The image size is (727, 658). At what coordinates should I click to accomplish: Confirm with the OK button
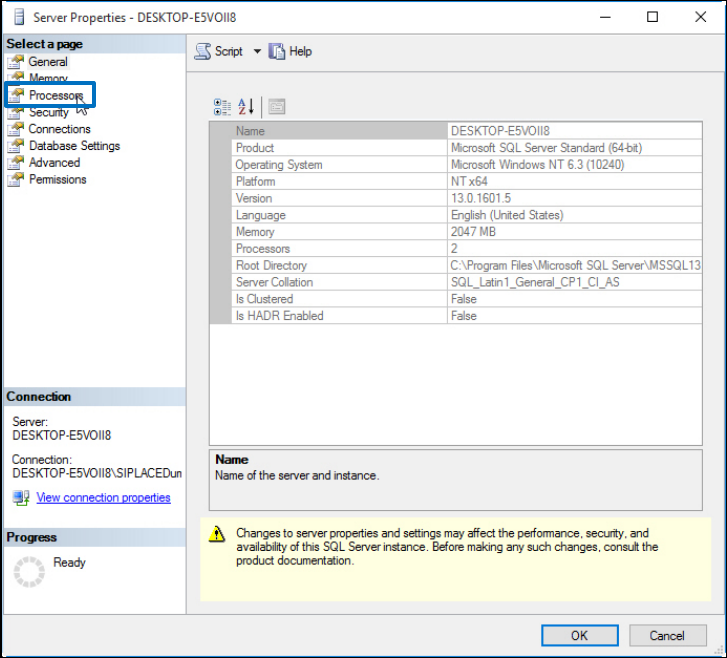[x=580, y=635]
